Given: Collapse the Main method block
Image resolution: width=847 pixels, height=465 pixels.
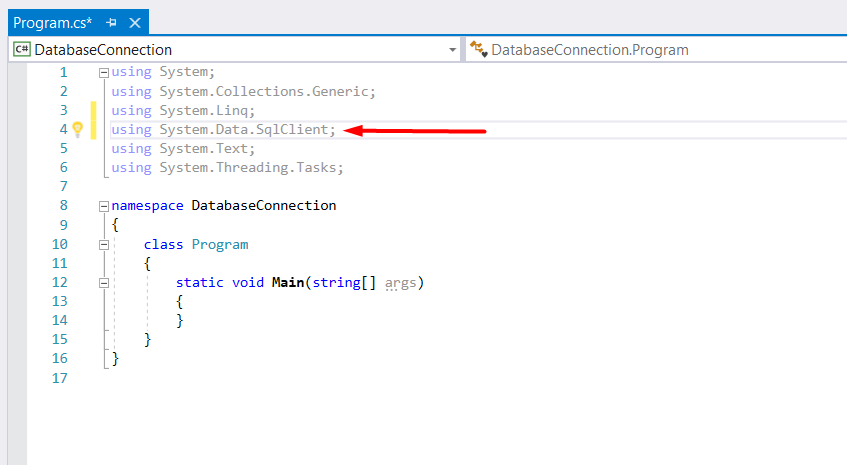Looking at the screenshot, I should click(x=103, y=283).
